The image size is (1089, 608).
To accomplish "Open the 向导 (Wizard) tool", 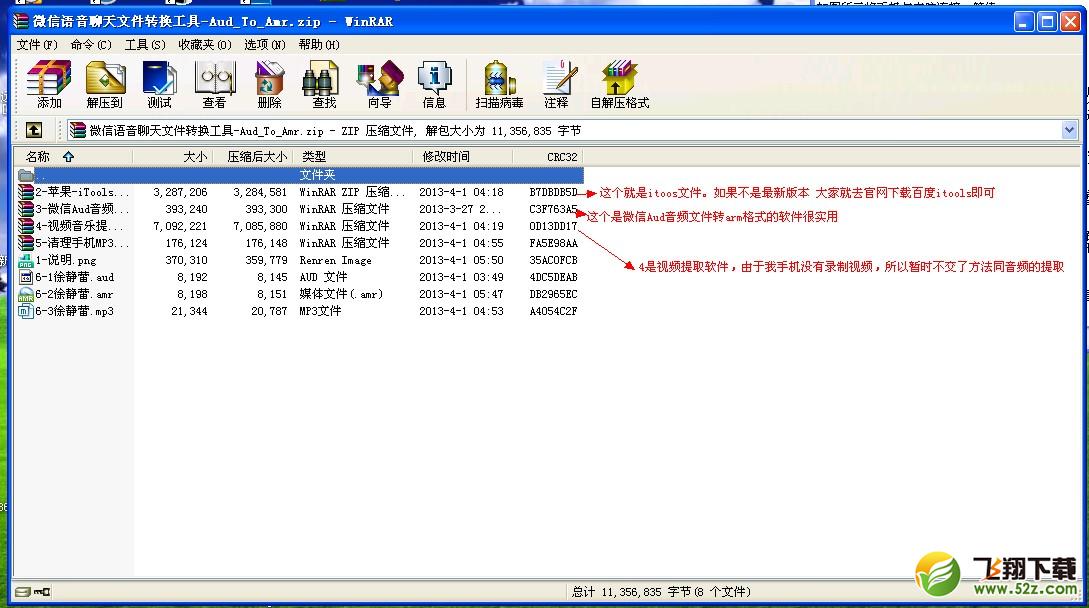I will [x=379, y=84].
